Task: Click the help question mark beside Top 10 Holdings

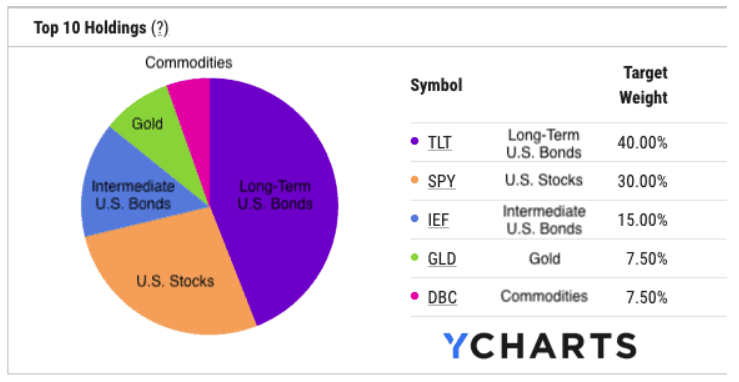Action: [x=160, y=28]
